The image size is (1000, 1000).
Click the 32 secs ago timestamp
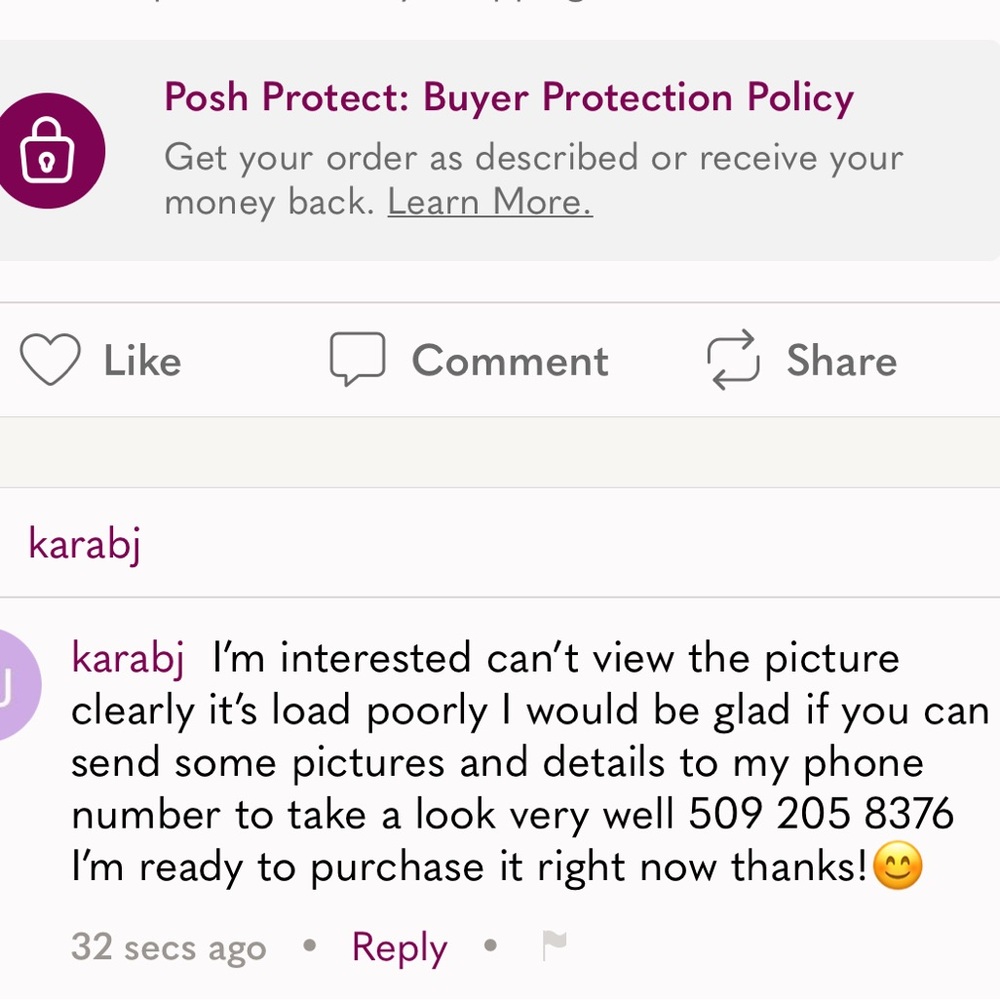168,946
